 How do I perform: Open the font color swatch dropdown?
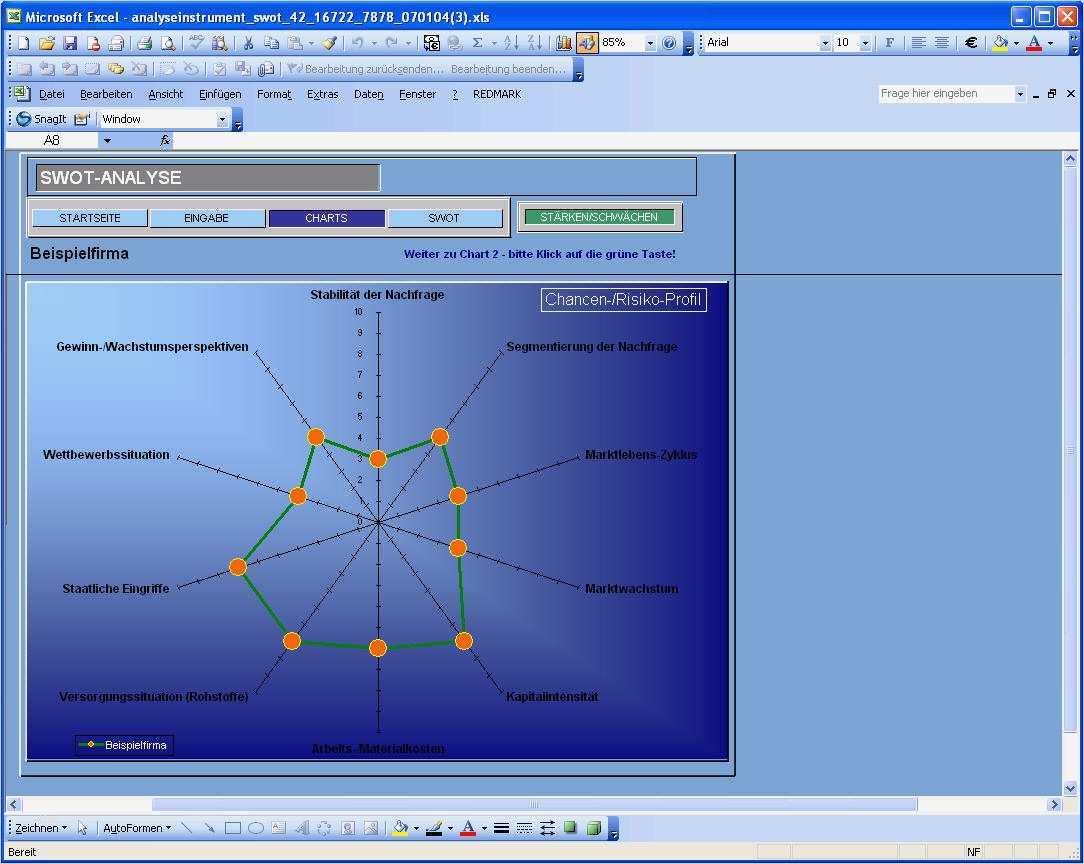pos(483,828)
